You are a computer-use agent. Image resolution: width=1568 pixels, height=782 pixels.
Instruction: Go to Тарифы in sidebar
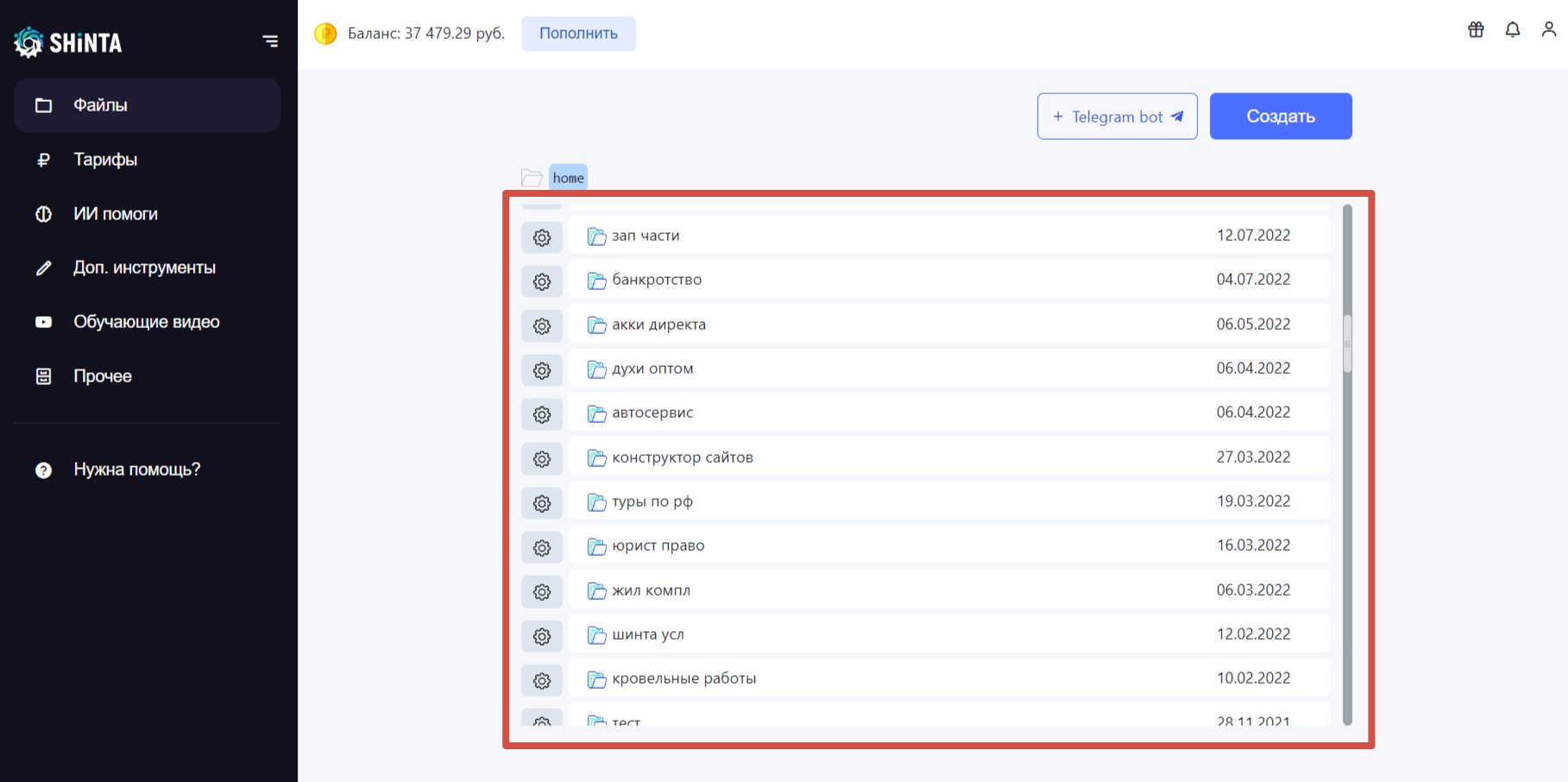148,160
